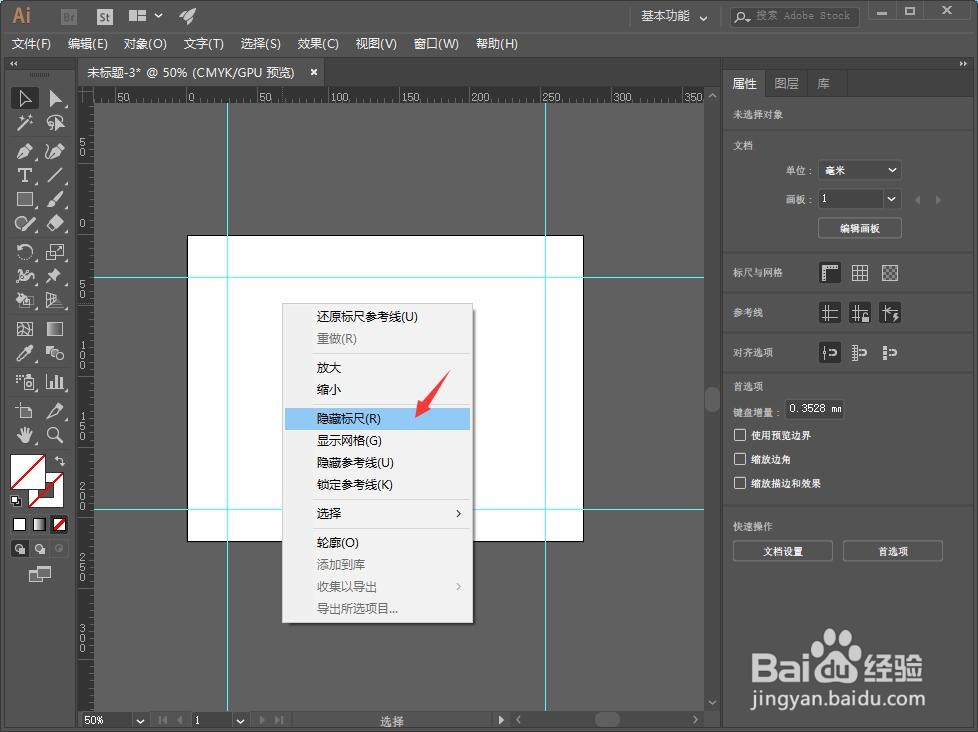Screen dimensions: 978x732
Task: Pick the Eyedropper tool
Action: 26,352
